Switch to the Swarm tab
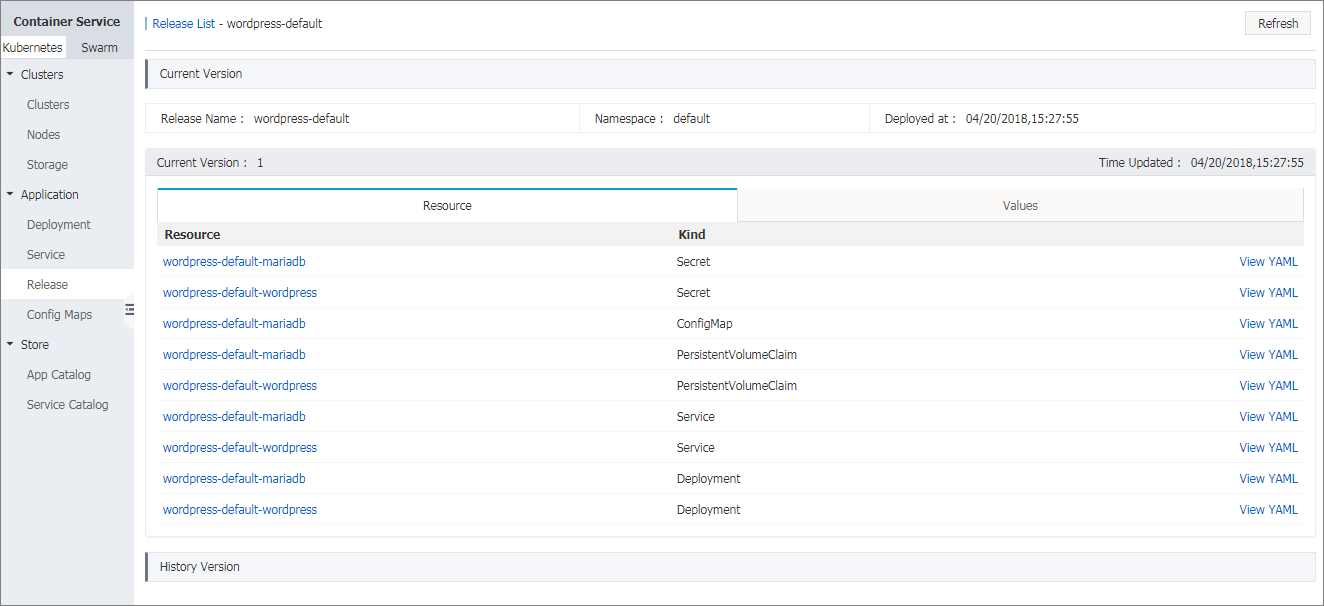 (x=100, y=47)
